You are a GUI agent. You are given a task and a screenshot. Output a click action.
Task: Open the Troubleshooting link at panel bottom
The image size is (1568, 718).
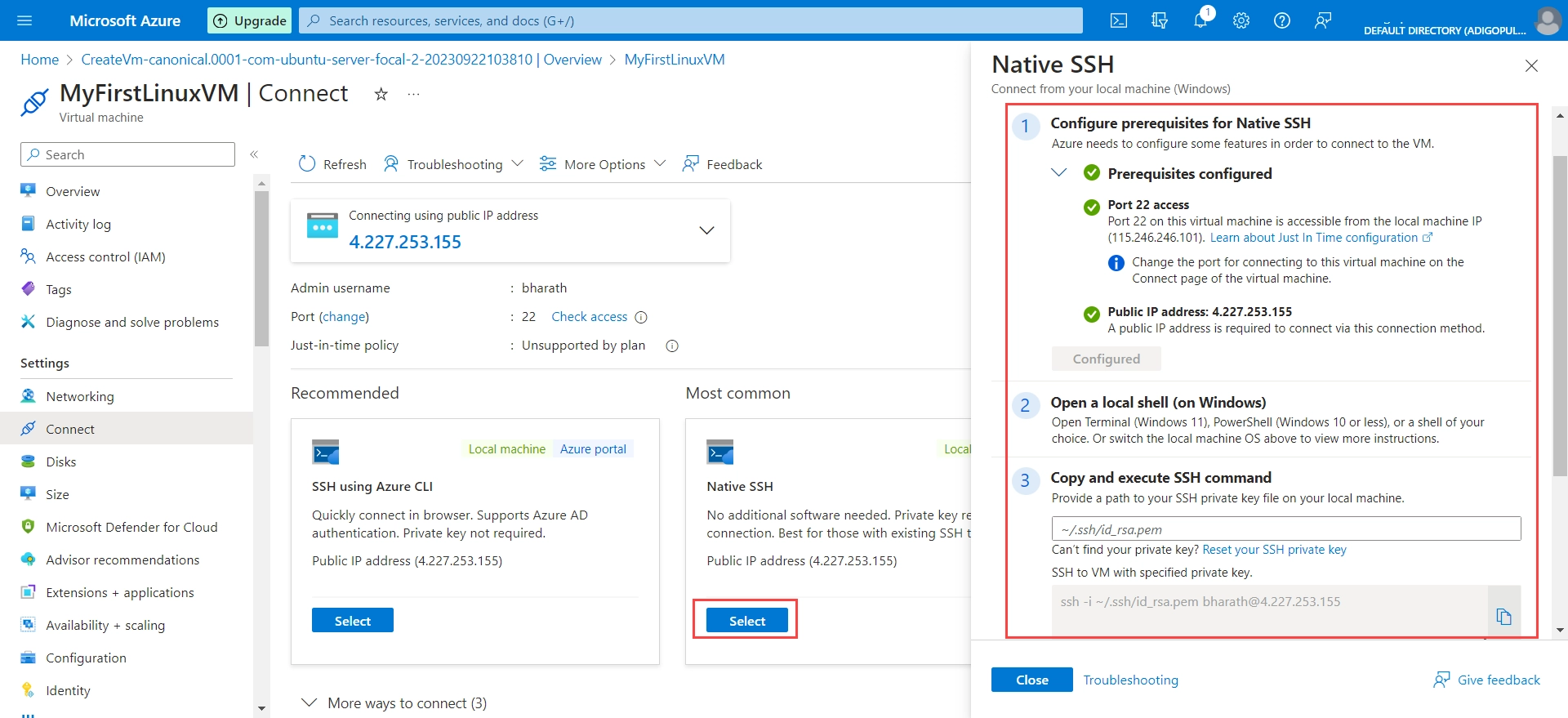[1131, 680]
